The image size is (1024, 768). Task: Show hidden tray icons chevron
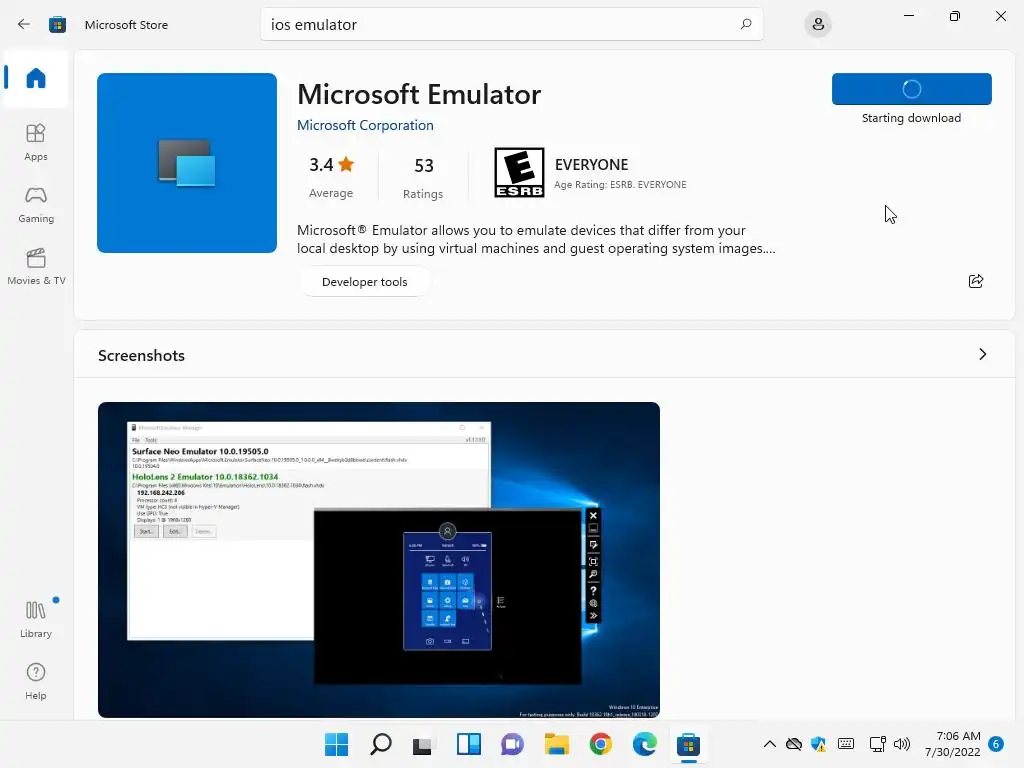[769, 744]
